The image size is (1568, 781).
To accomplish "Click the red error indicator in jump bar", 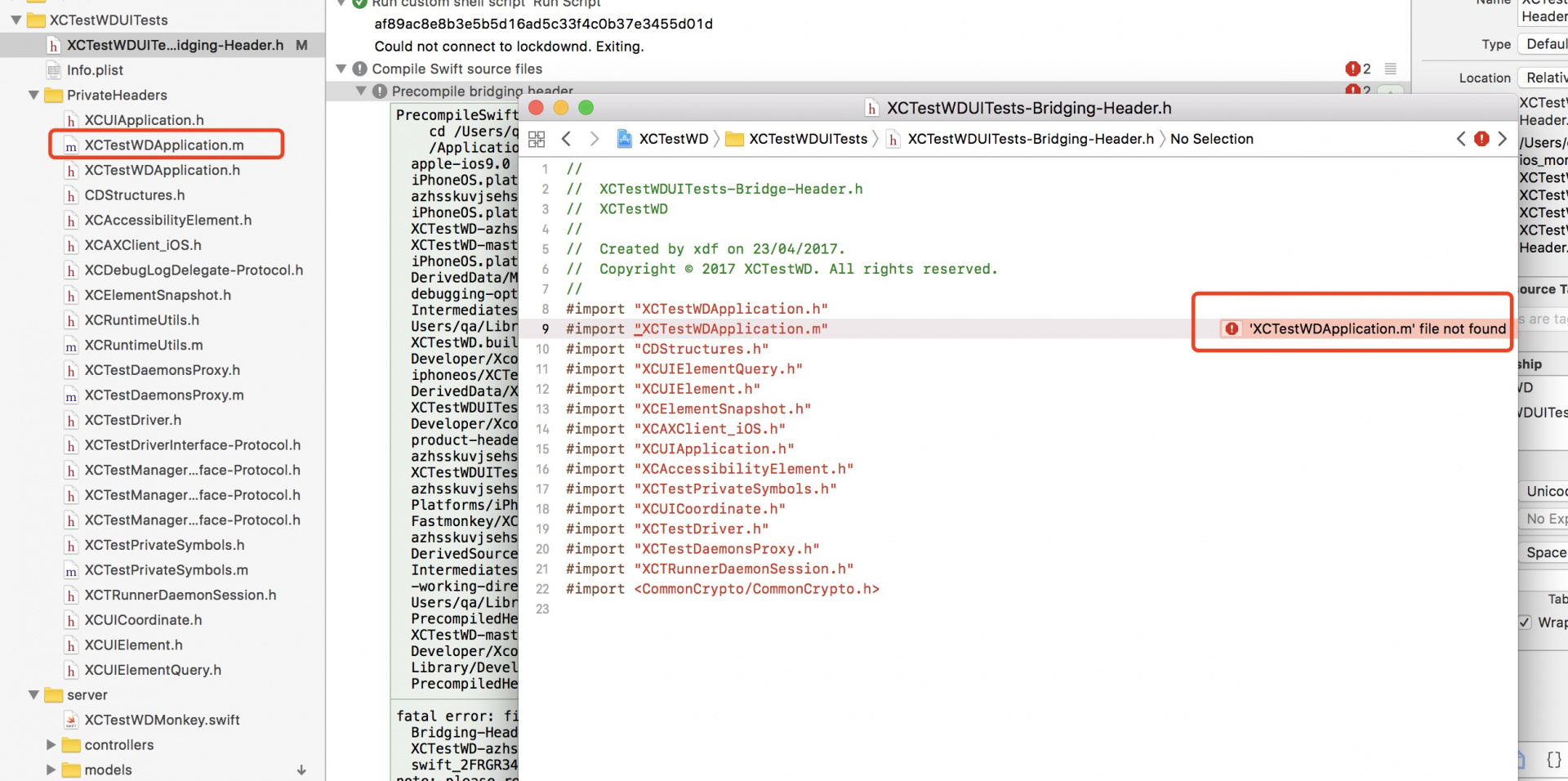I will point(1481,139).
